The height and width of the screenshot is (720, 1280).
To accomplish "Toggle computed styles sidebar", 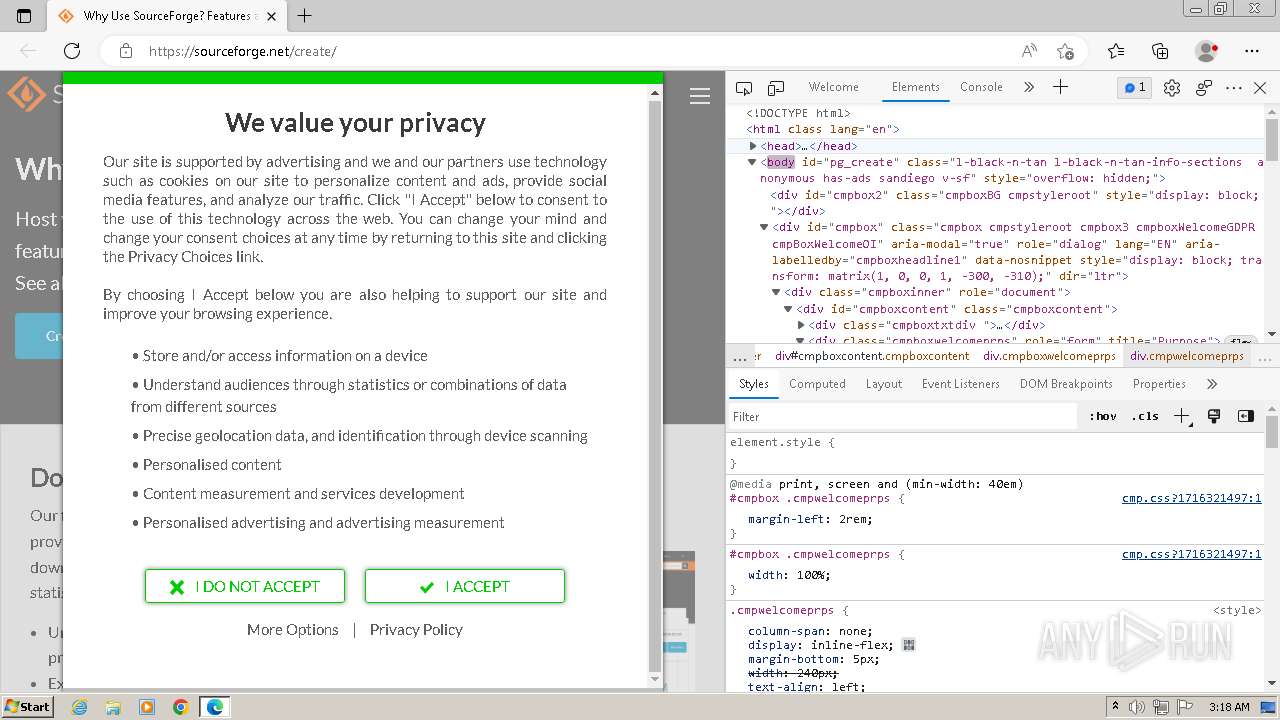I will (x=1246, y=416).
